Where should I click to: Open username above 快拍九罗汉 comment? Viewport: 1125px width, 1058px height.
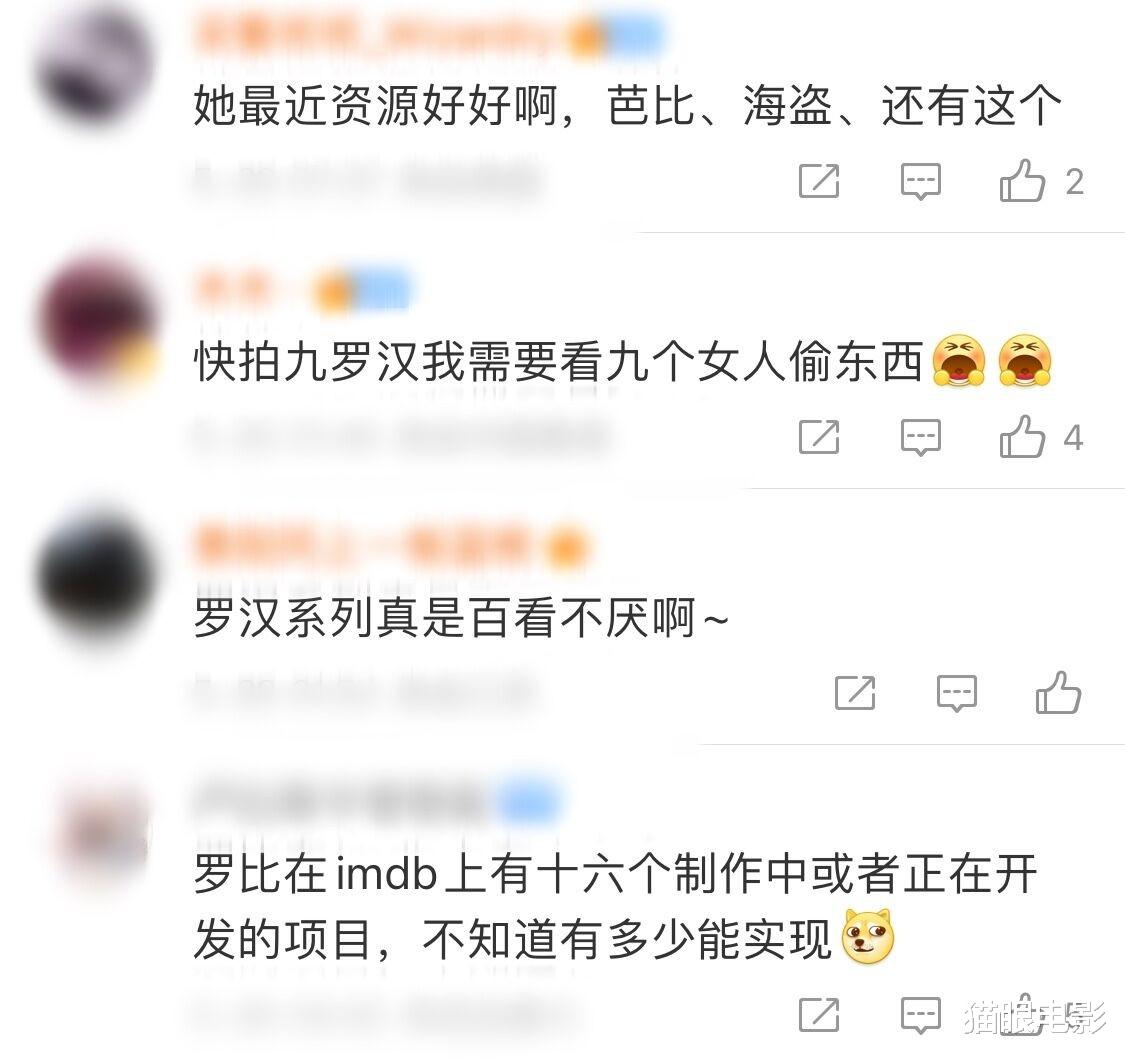point(301,291)
